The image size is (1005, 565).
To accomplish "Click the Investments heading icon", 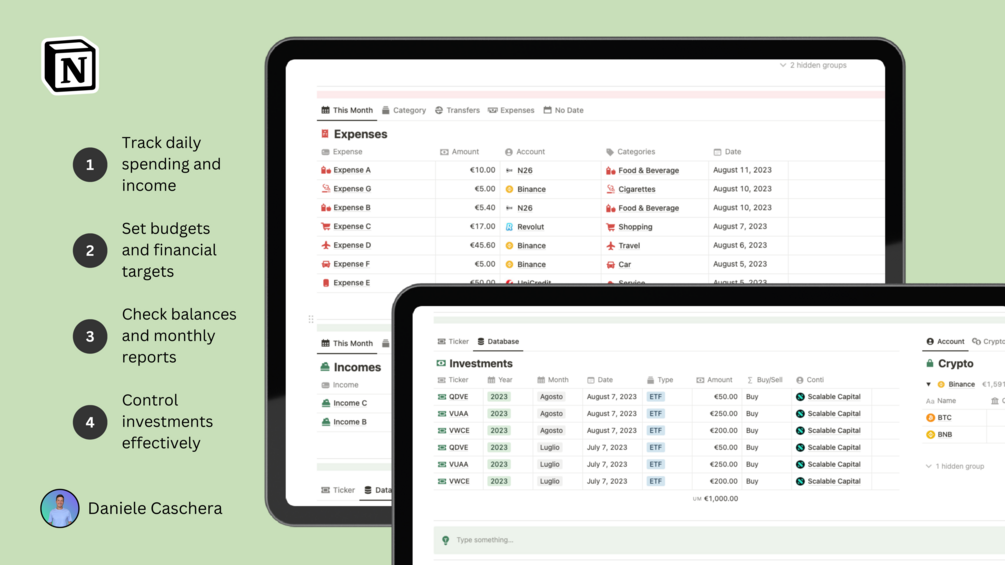I will coord(441,363).
